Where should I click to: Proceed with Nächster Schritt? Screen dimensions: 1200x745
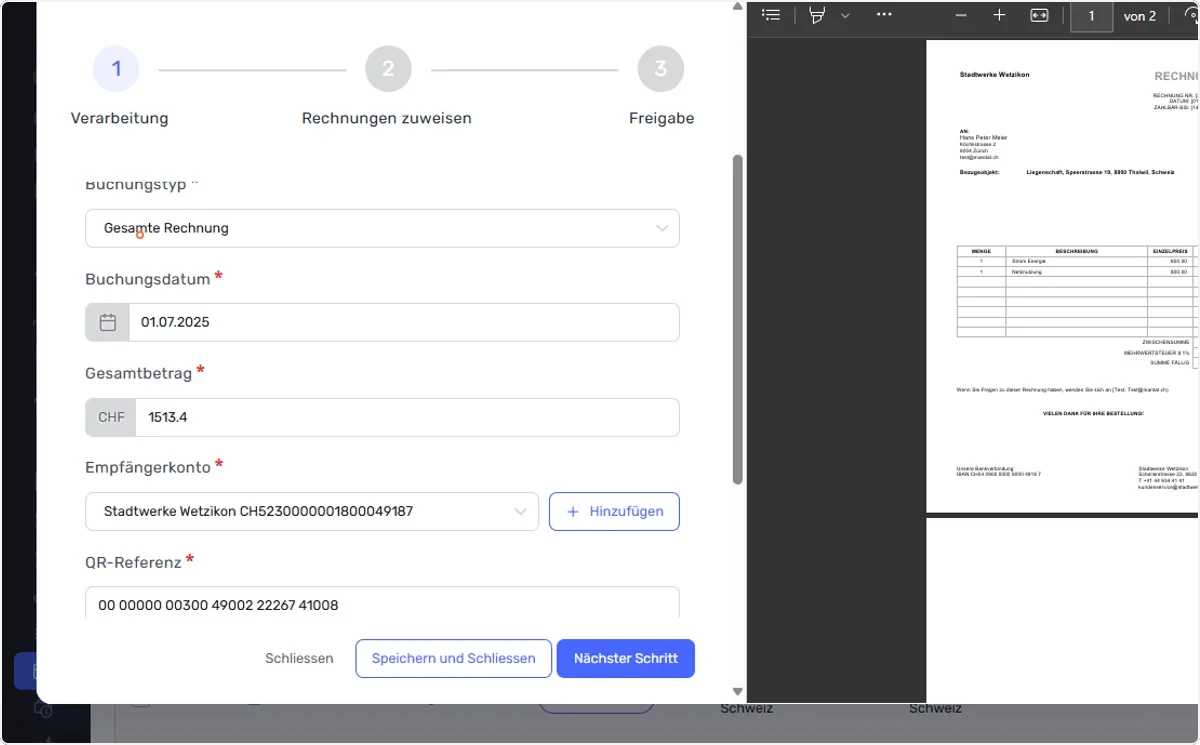[x=626, y=658]
